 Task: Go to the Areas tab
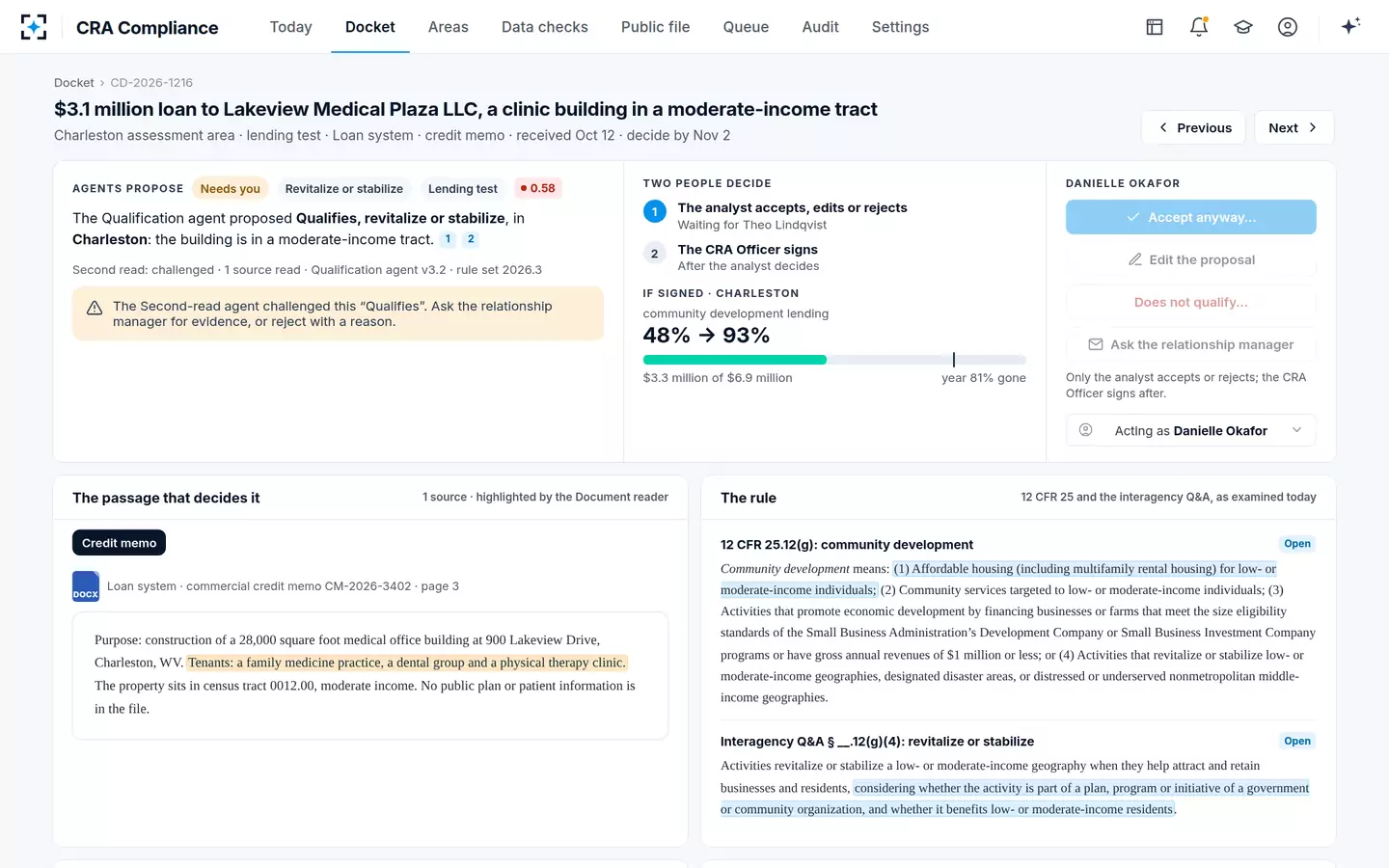tap(449, 27)
